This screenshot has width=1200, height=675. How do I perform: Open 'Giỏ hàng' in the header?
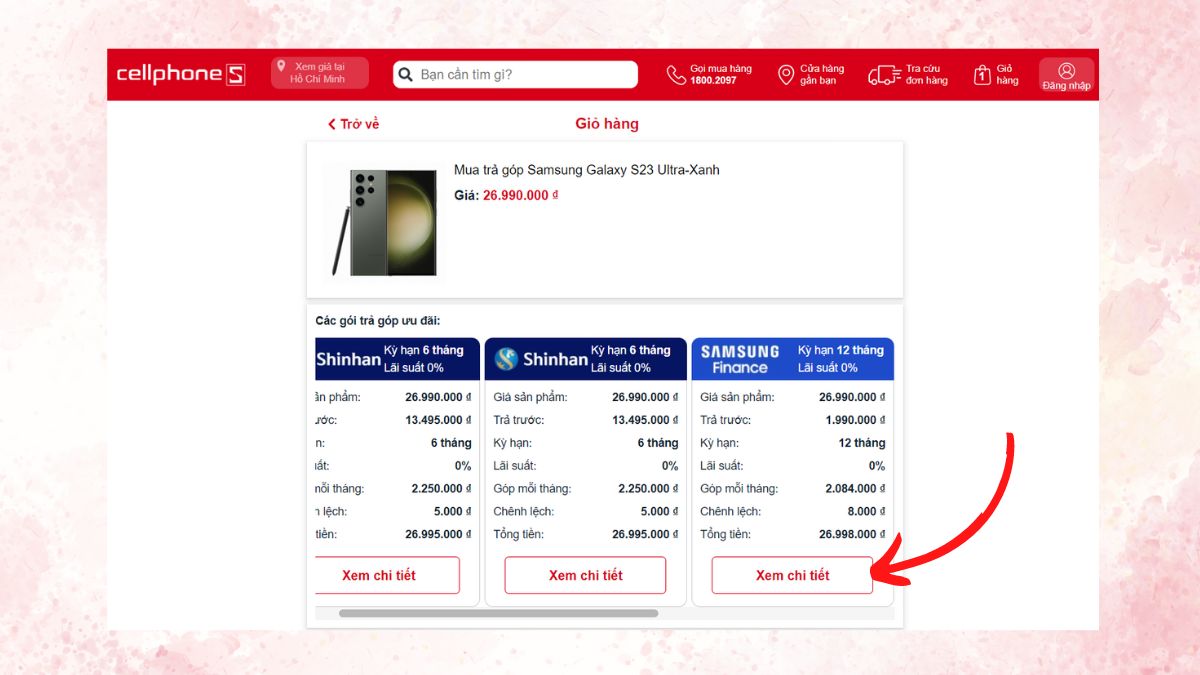[x=997, y=74]
